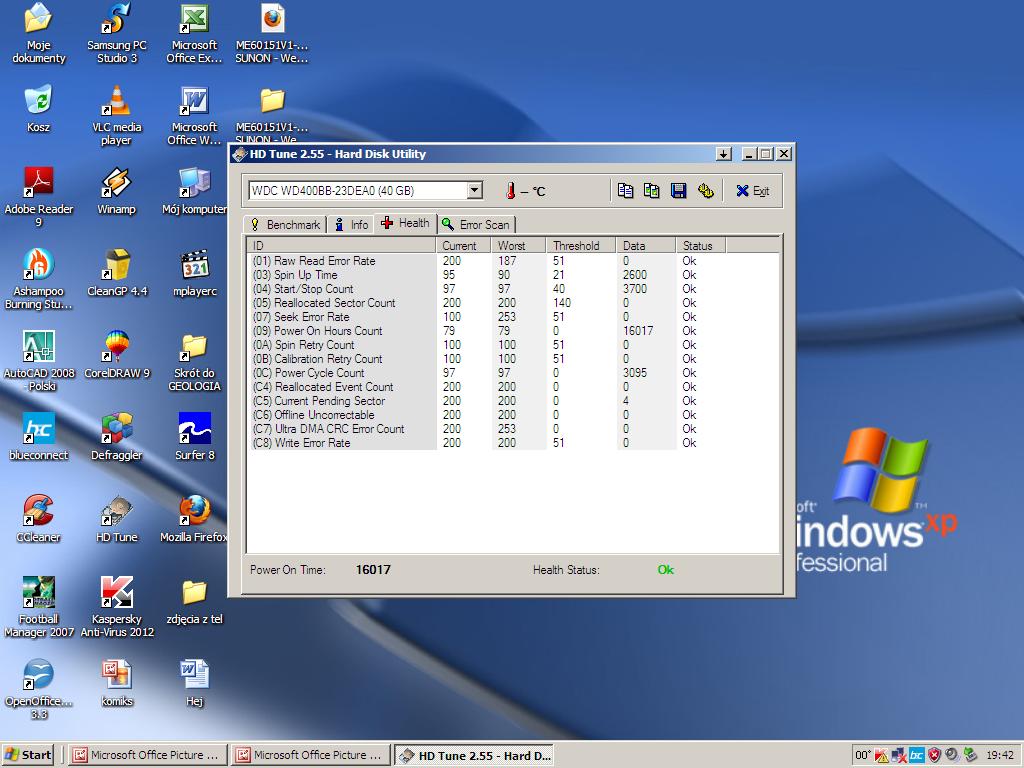Launch VLC media player shortcut
Image resolution: width=1024 pixels, height=768 pixels.
click(x=116, y=115)
